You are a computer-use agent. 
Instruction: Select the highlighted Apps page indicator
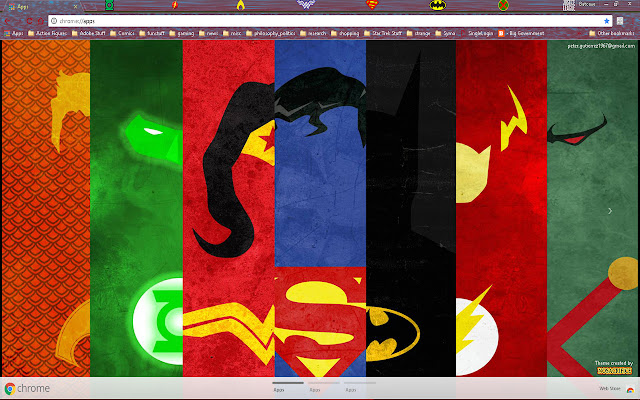288,387
